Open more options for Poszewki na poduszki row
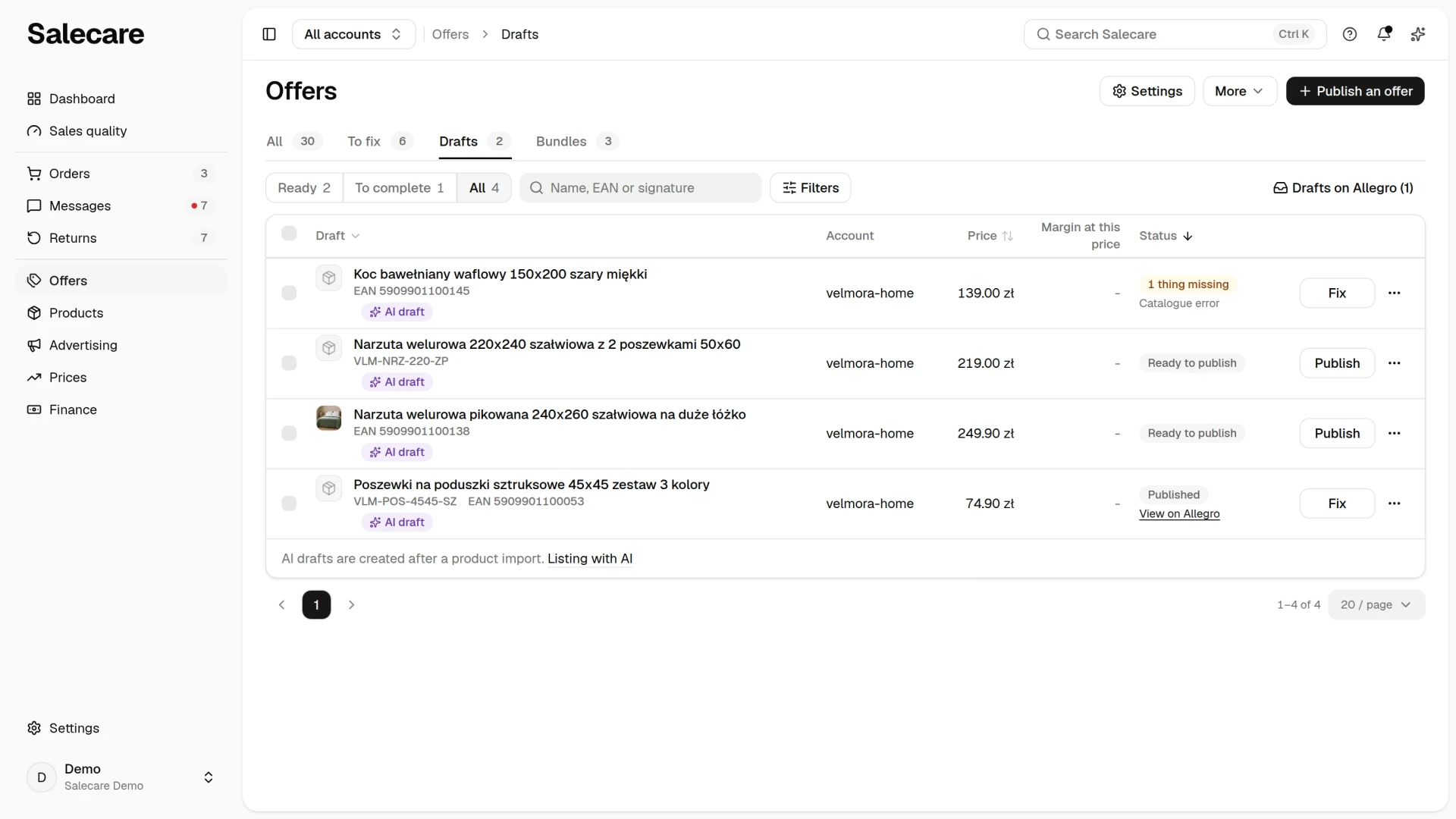This screenshot has height=819, width=1456. (x=1394, y=504)
